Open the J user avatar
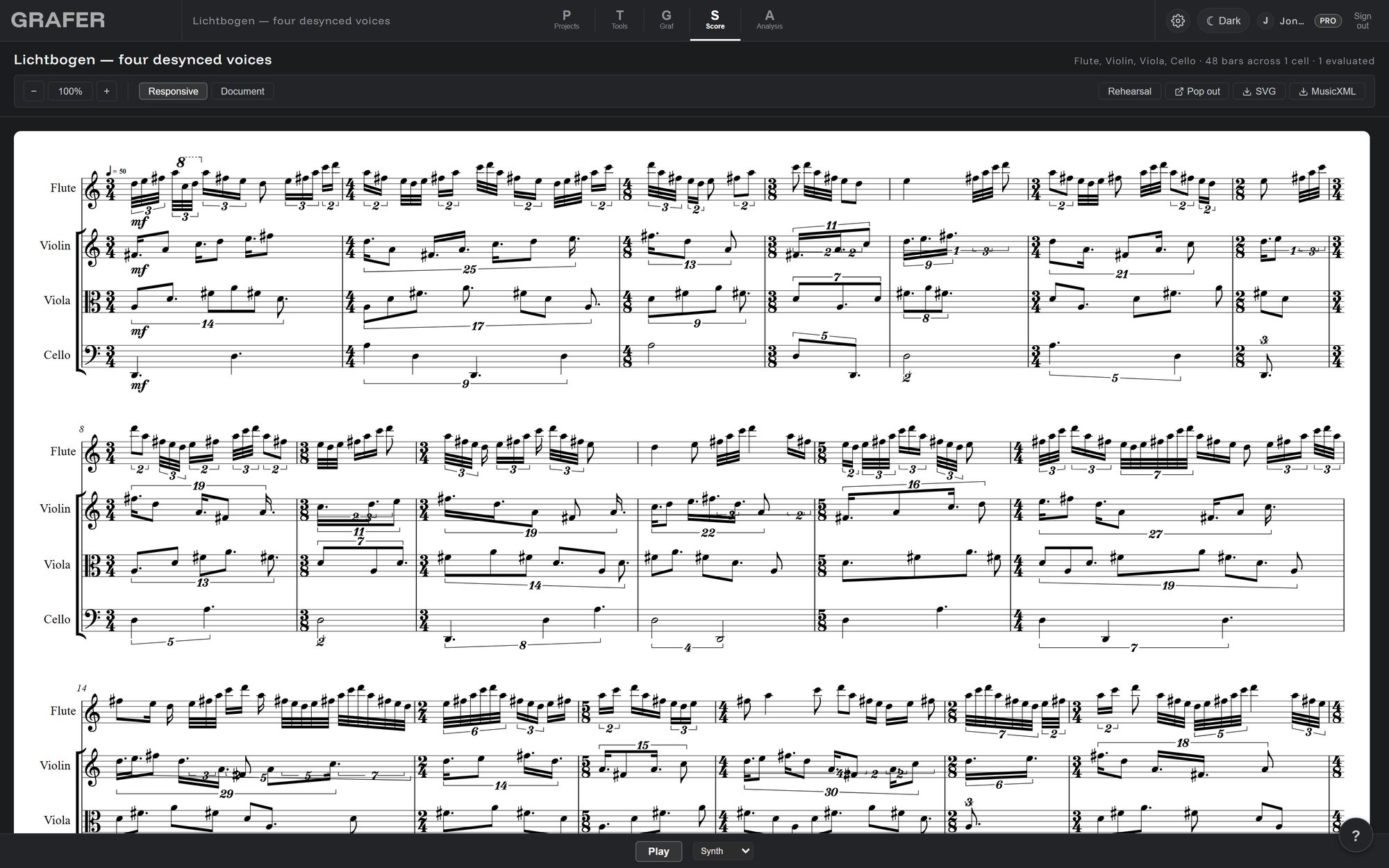 coord(1265,21)
